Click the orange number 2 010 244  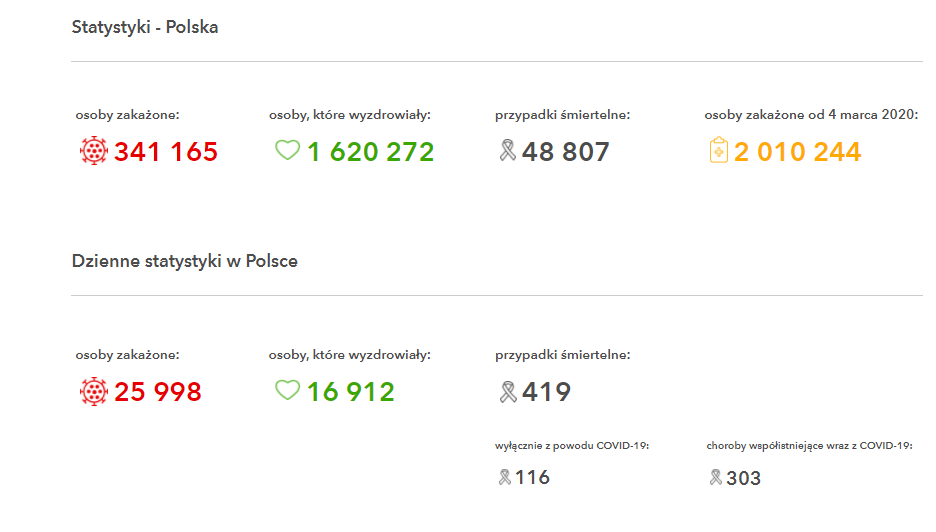tap(797, 152)
